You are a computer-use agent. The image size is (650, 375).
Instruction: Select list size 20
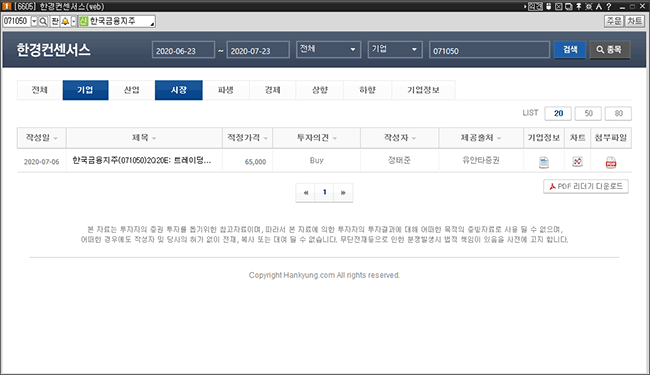coord(558,114)
